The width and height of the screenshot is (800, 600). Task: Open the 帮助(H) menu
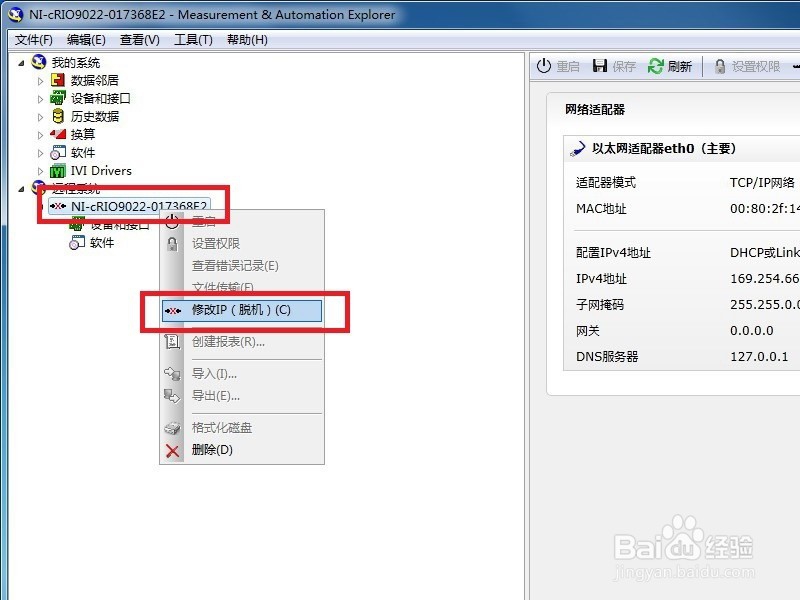click(247, 40)
